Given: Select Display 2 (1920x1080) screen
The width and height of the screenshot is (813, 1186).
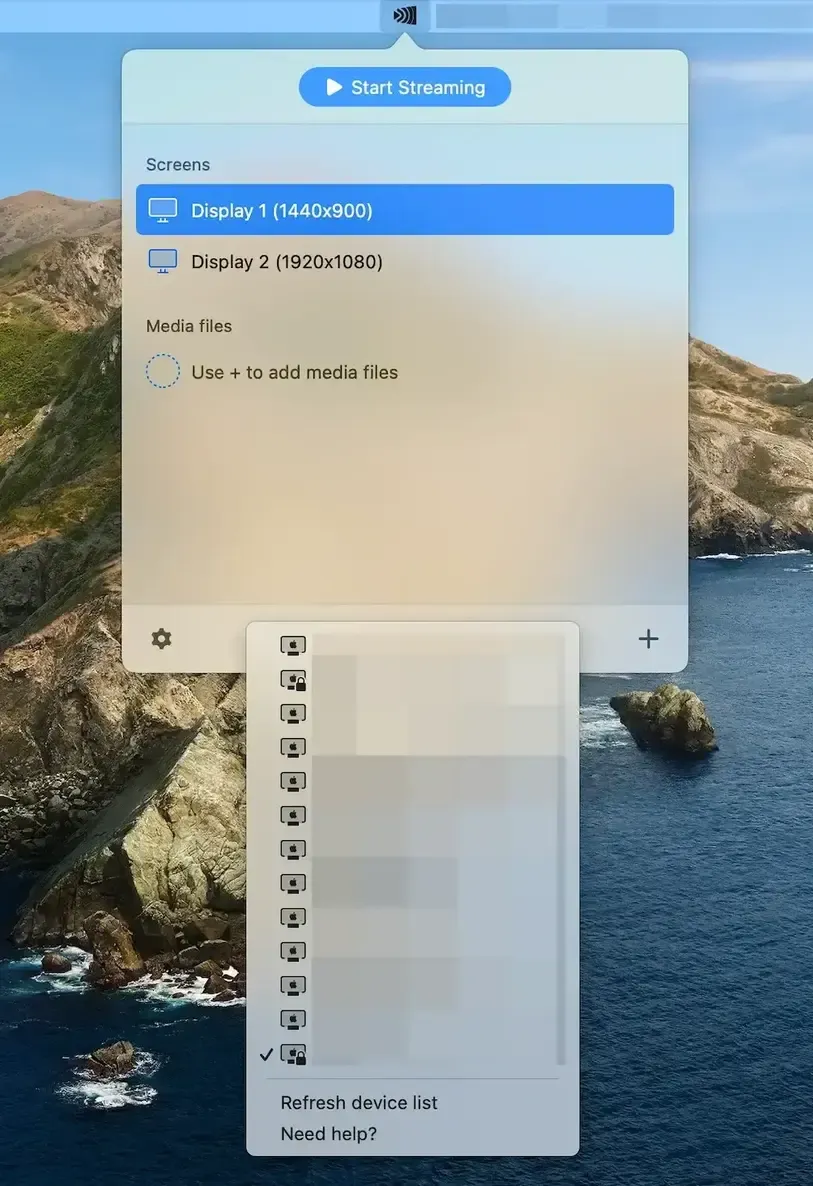Looking at the screenshot, I should 405,261.
